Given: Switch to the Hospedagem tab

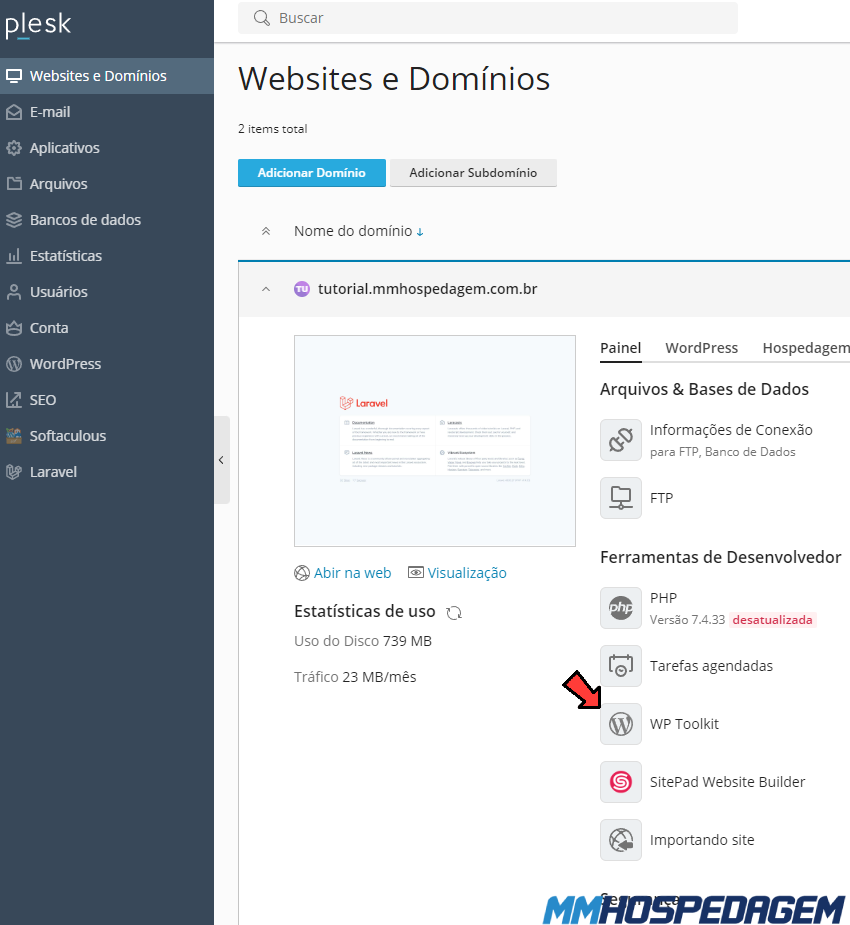Looking at the screenshot, I should [x=806, y=348].
